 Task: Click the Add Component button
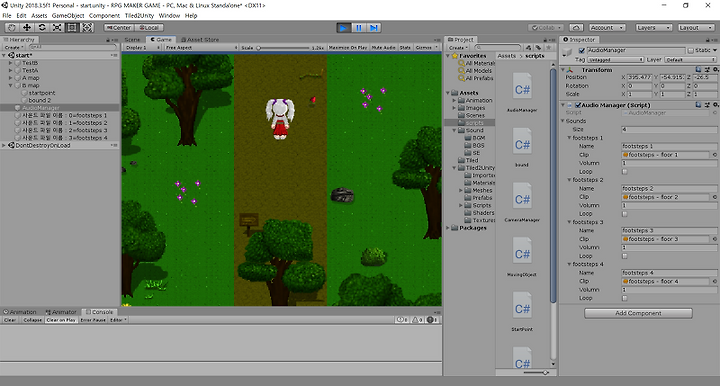[638, 313]
